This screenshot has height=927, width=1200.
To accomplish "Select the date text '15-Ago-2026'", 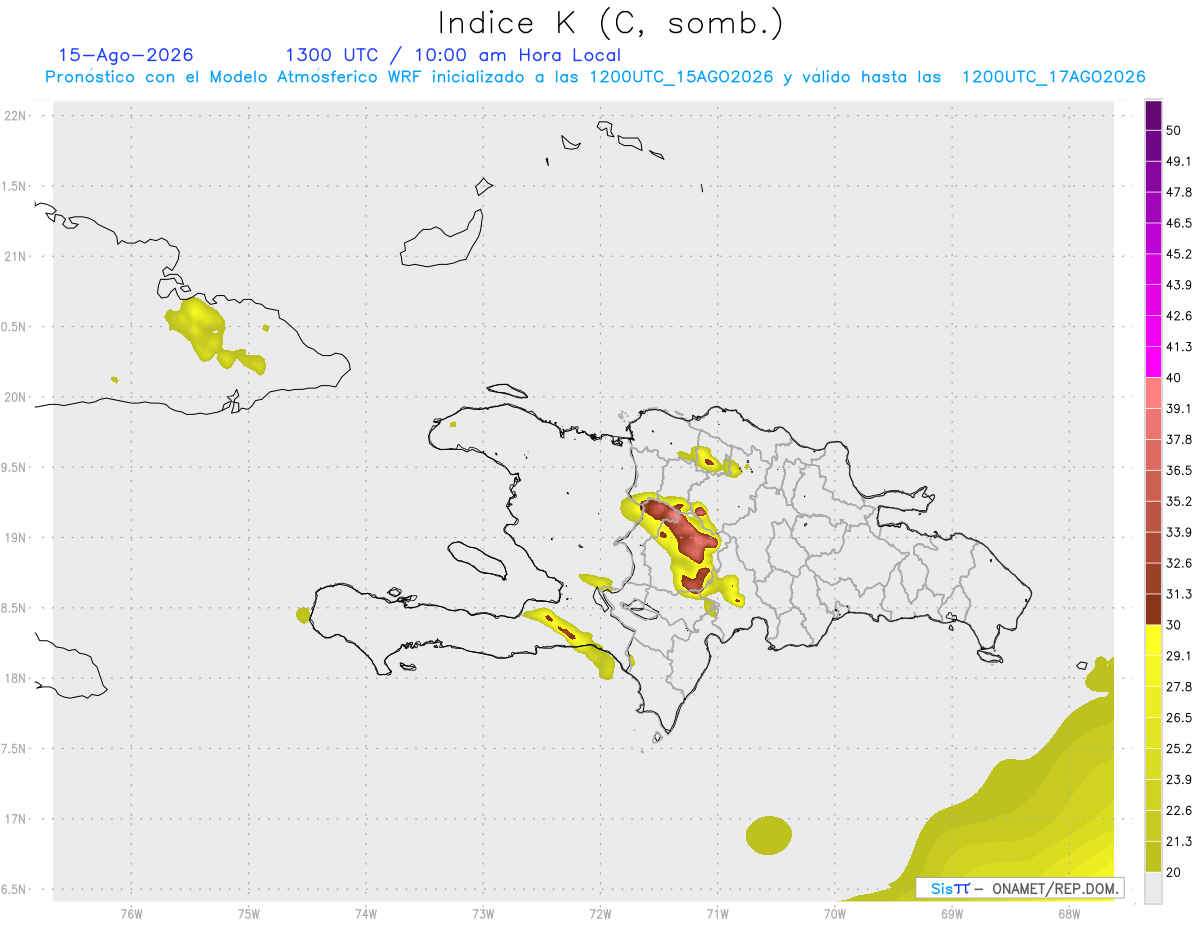I will tap(126, 55).
